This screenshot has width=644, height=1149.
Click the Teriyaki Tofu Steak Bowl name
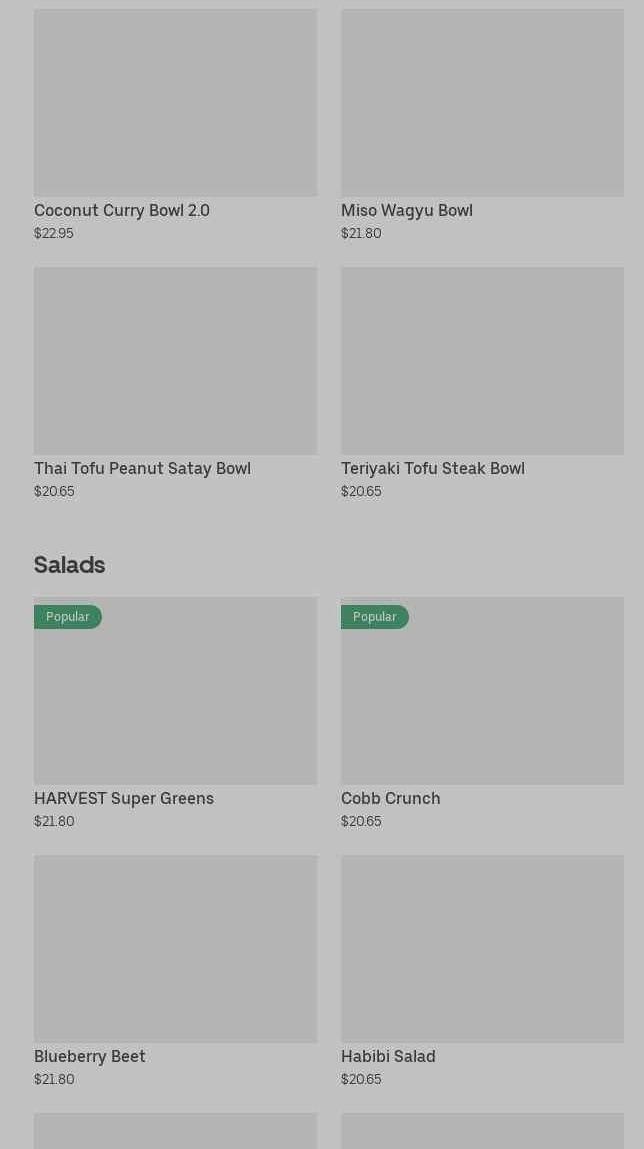click(x=433, y=468)
